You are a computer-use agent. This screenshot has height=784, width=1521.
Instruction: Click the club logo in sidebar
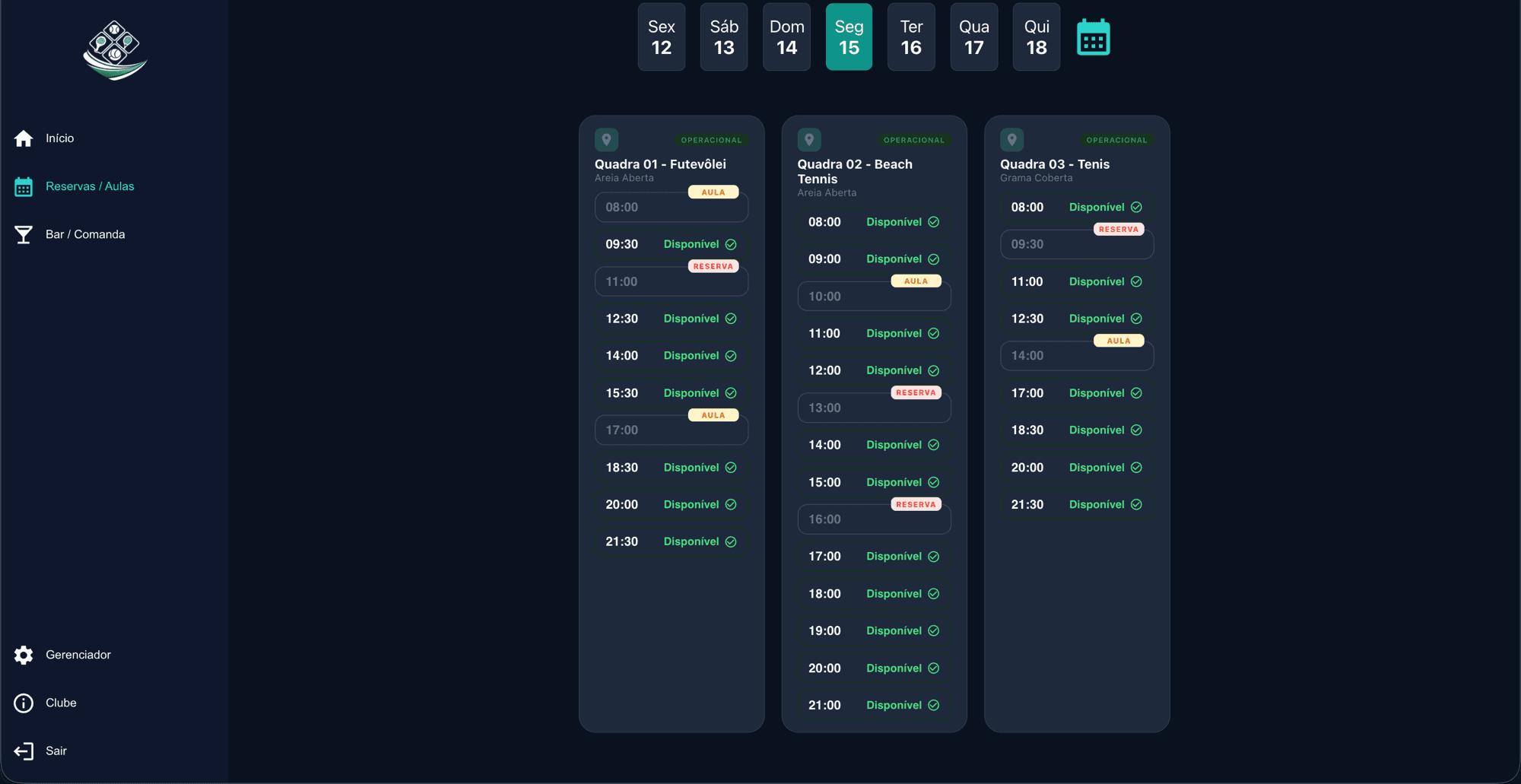[115, 50]
